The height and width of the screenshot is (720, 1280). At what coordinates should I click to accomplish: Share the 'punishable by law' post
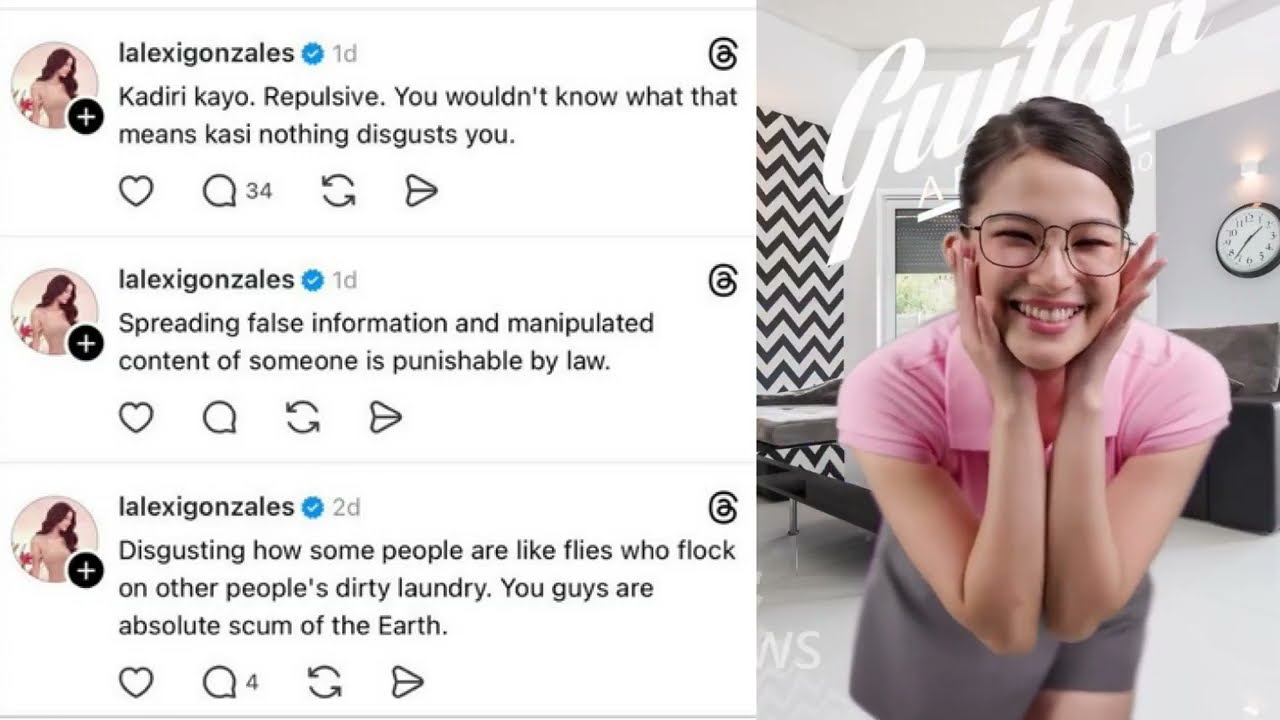[x=385, y=418]
